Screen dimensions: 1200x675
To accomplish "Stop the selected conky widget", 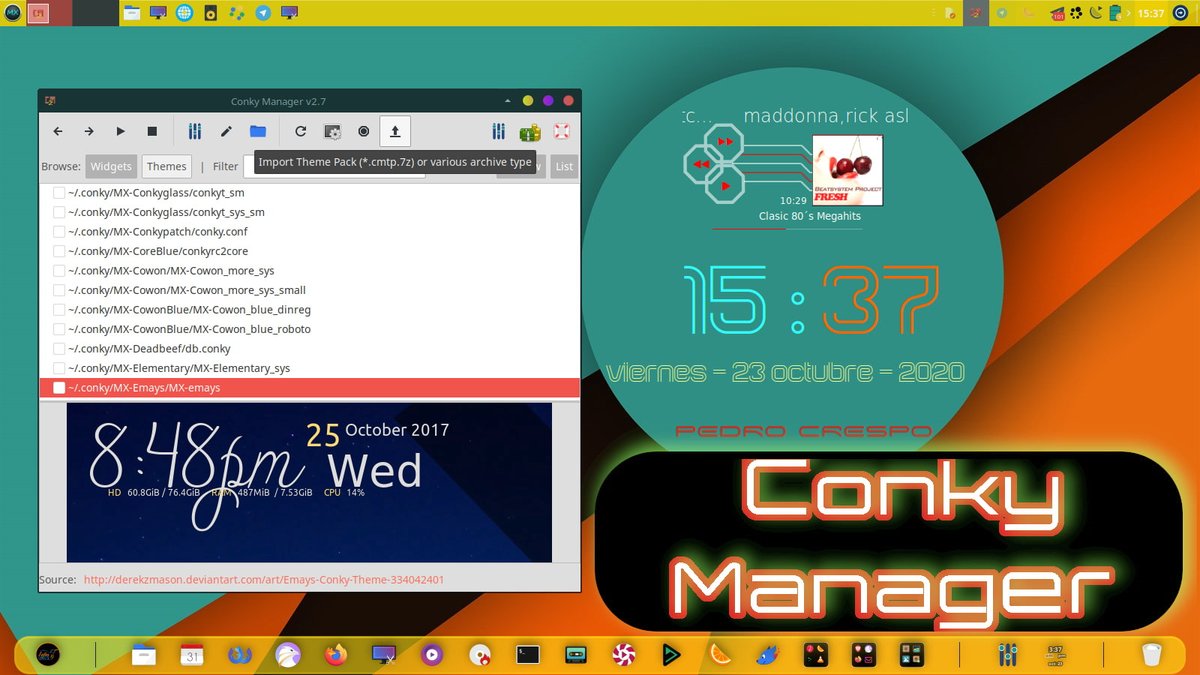I will pyautogui.click(x=152, y=131).
